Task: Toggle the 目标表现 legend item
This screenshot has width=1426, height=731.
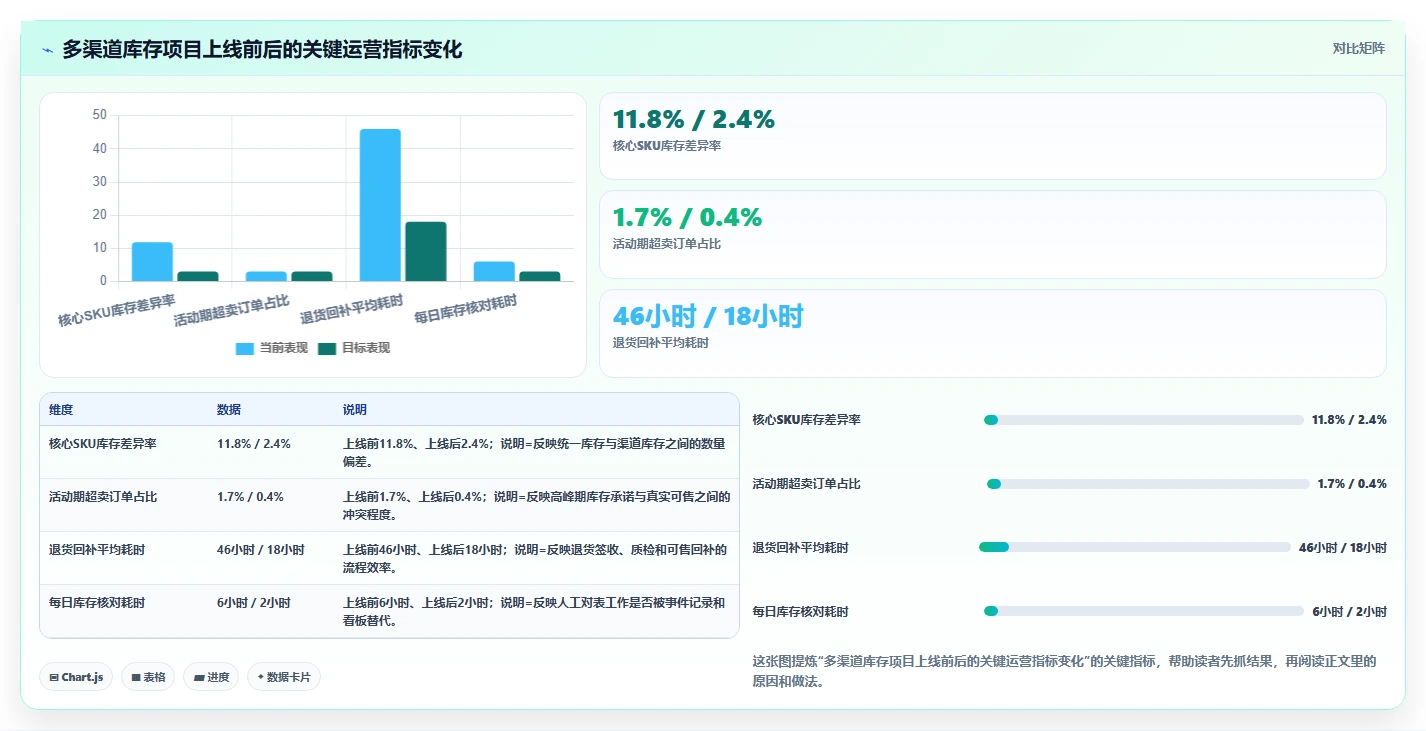Action: click(354, 348)
